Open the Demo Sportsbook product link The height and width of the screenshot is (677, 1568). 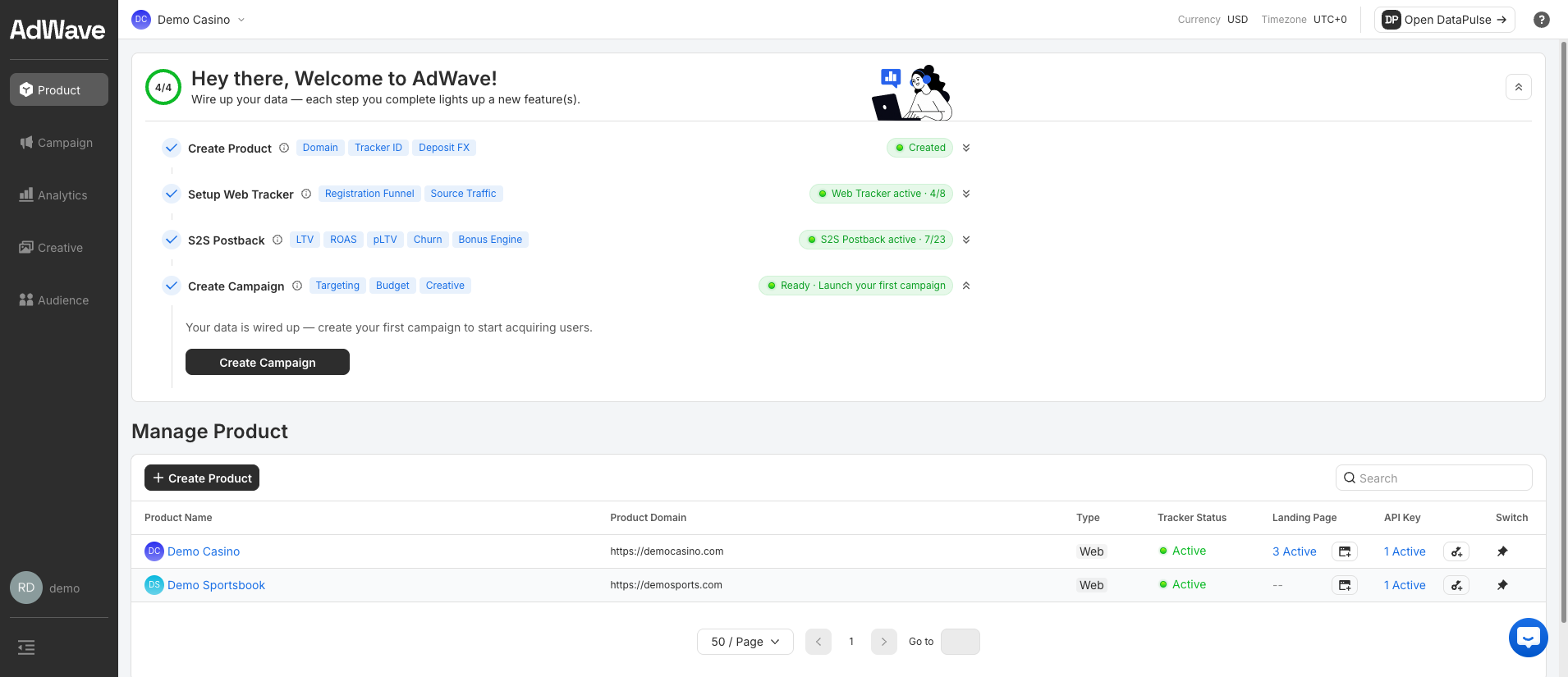click(x=216, y=585)
